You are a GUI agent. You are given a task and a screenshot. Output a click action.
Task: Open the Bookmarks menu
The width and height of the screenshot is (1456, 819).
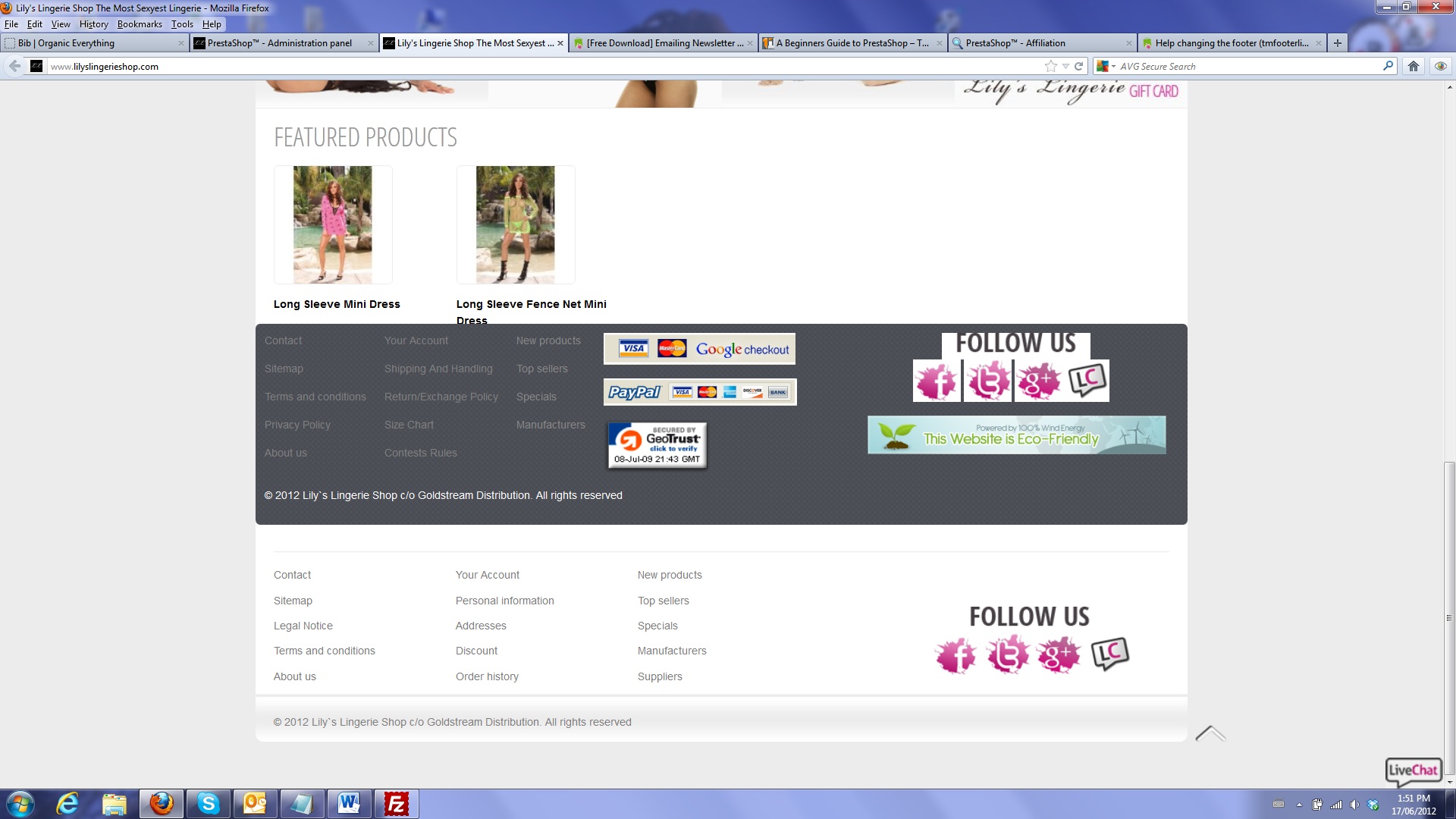pos(140,24)
